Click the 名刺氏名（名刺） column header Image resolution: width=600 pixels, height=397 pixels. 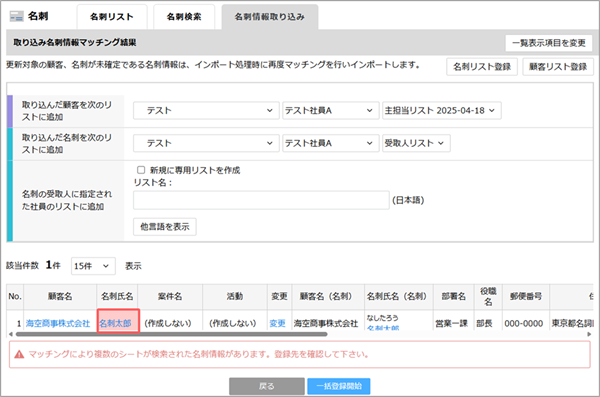coord(399,297)
